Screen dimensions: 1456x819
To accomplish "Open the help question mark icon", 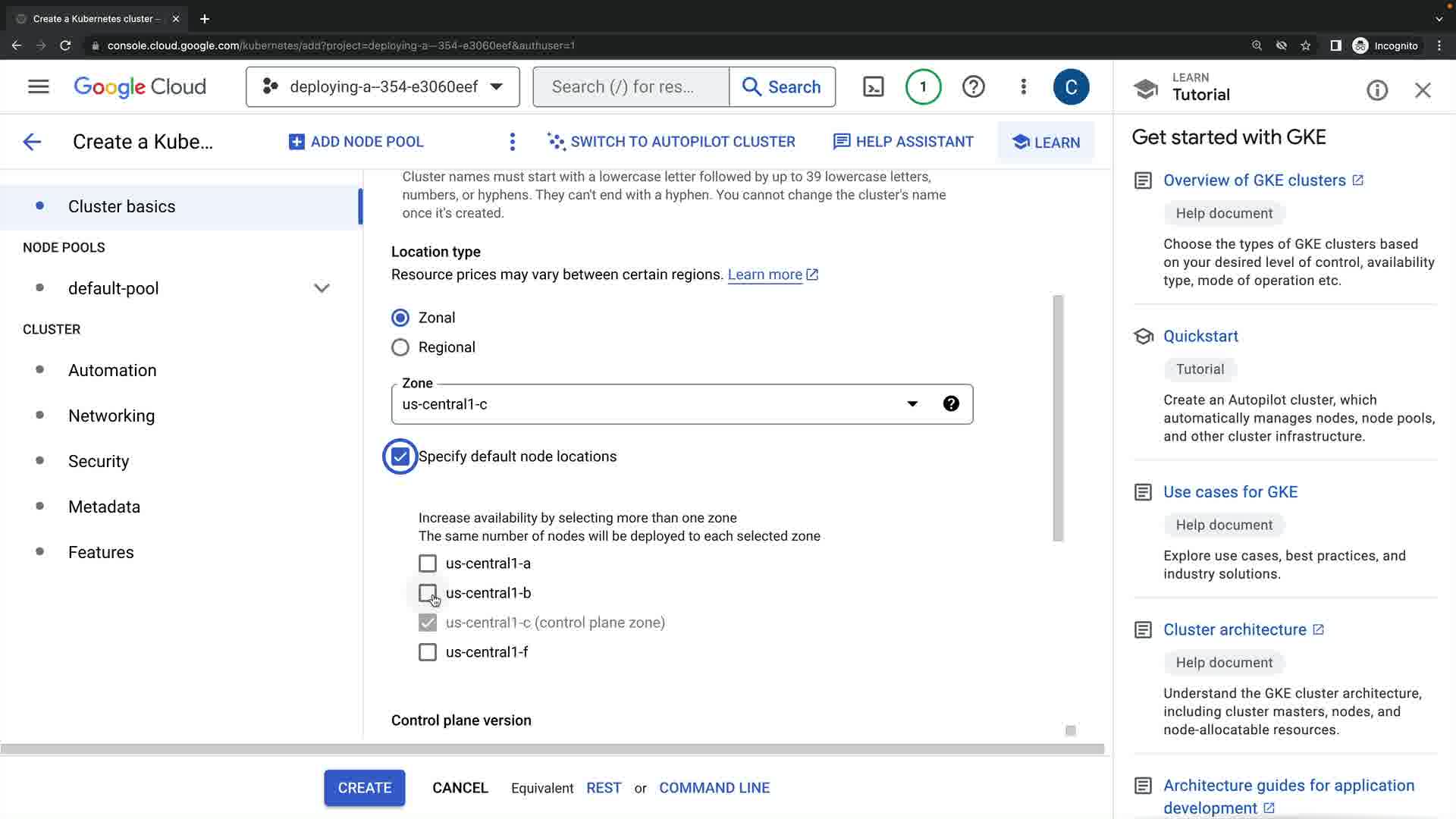I will (x=973, y=87).
